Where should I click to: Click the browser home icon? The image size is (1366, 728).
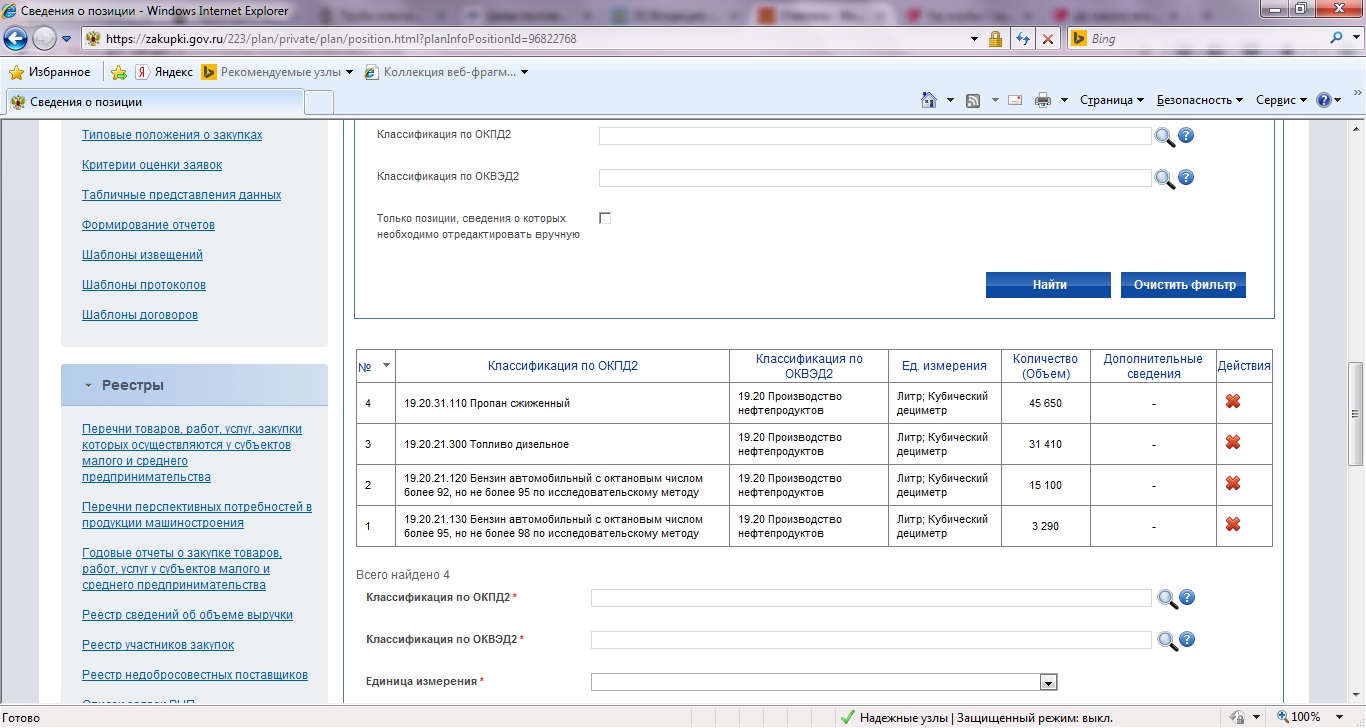coord(929,100)
